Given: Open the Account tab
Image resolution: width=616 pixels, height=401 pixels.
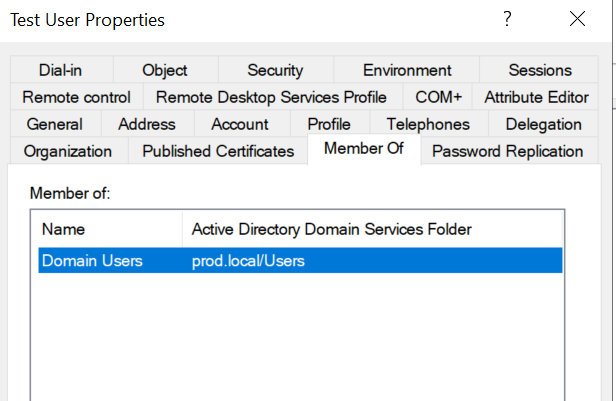Looking at the screenshot, I should (x=240, y=124).
